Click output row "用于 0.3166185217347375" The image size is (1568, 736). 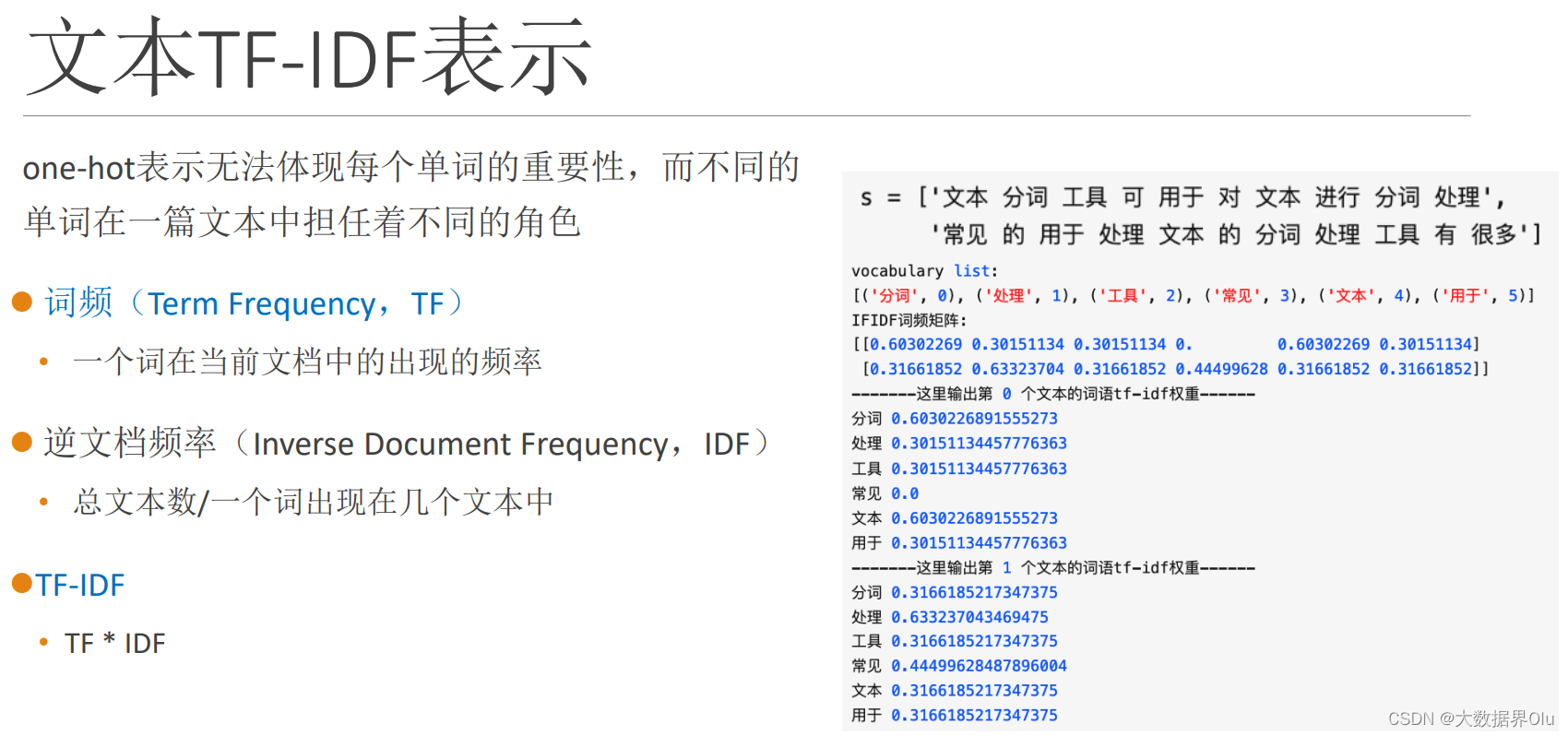[955, 715]
